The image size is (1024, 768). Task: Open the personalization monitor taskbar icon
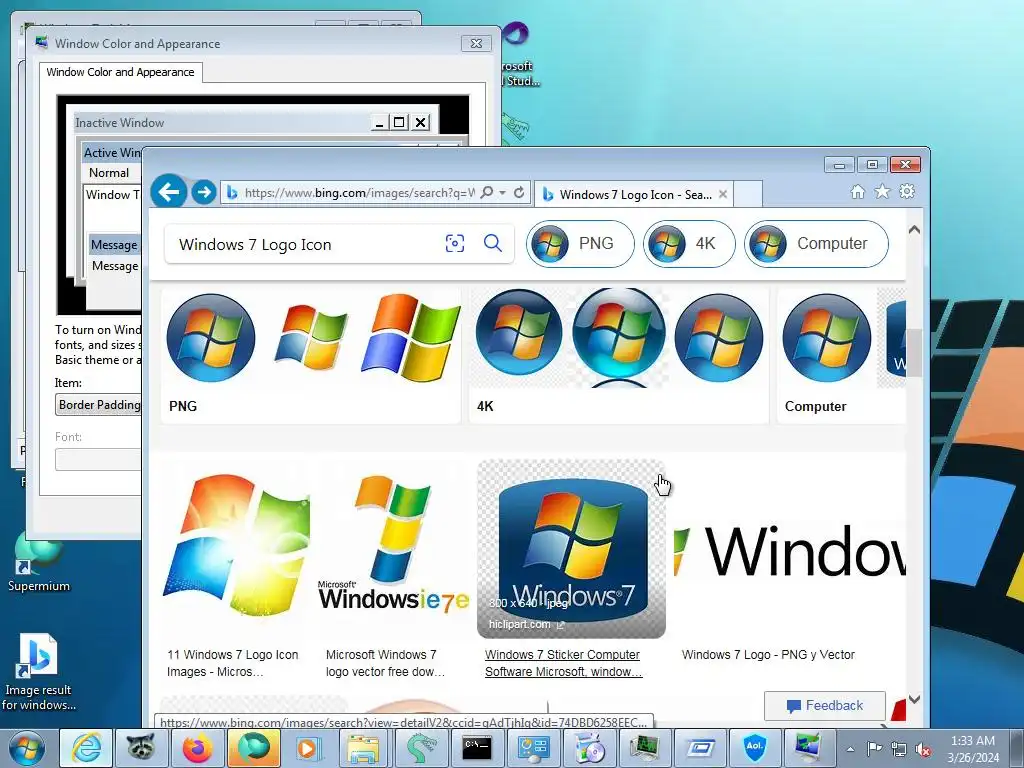(x=810, y=748)
